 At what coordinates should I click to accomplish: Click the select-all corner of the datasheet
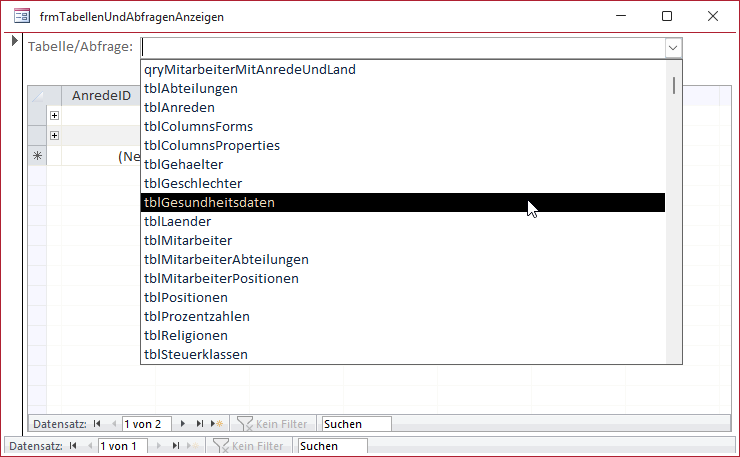(x=38, y=96)
